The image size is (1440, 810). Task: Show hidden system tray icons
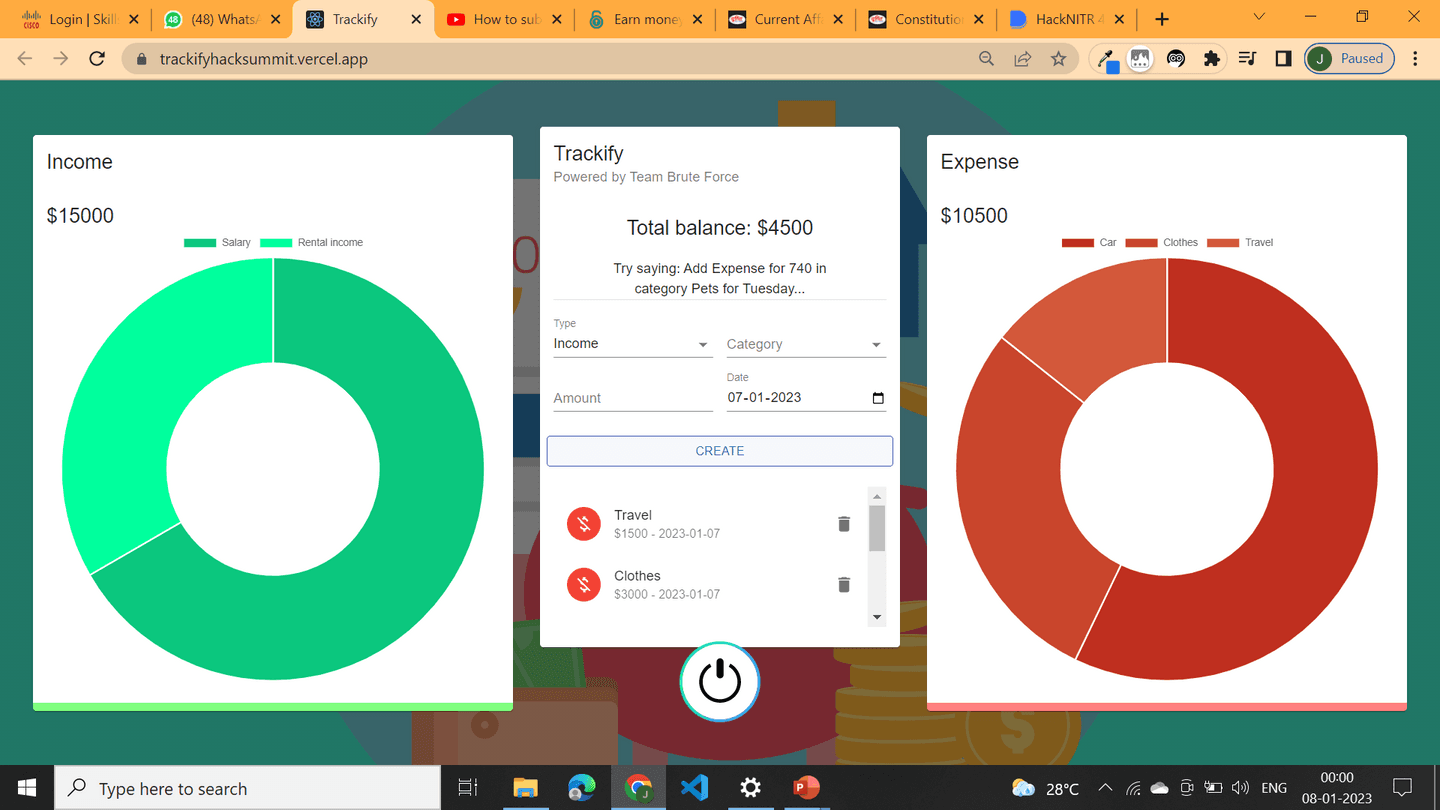1105,788
